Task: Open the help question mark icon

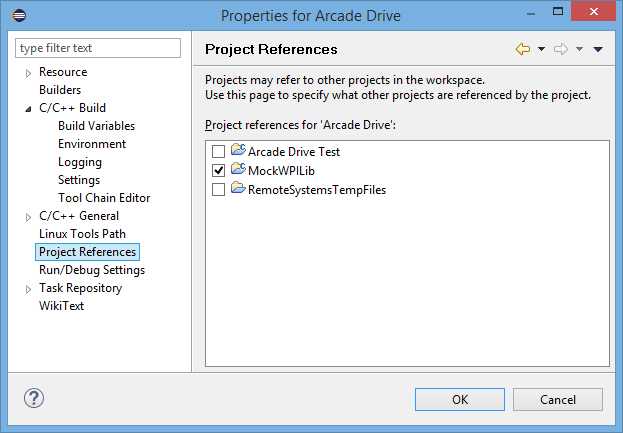Action: 34,398
